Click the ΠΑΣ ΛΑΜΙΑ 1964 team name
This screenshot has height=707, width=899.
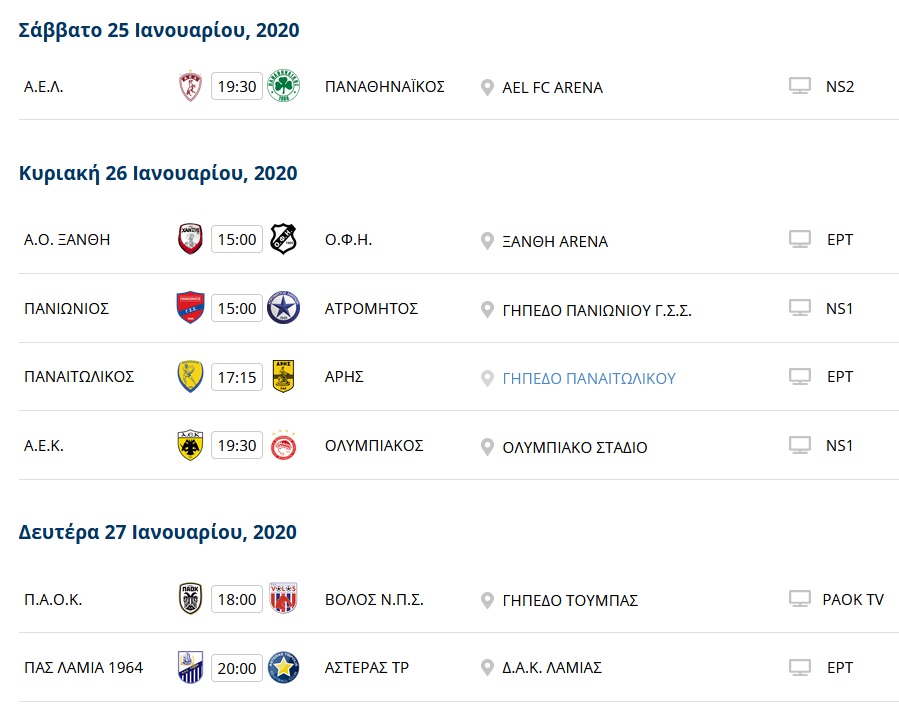pos(83,667)
